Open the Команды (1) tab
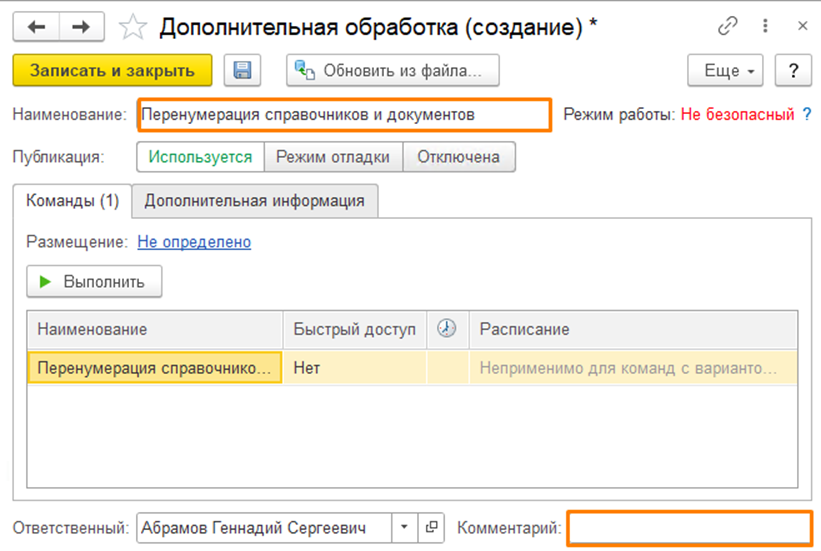Image resolution: width=821 pixels, height=551 pixels. (72, 200)
